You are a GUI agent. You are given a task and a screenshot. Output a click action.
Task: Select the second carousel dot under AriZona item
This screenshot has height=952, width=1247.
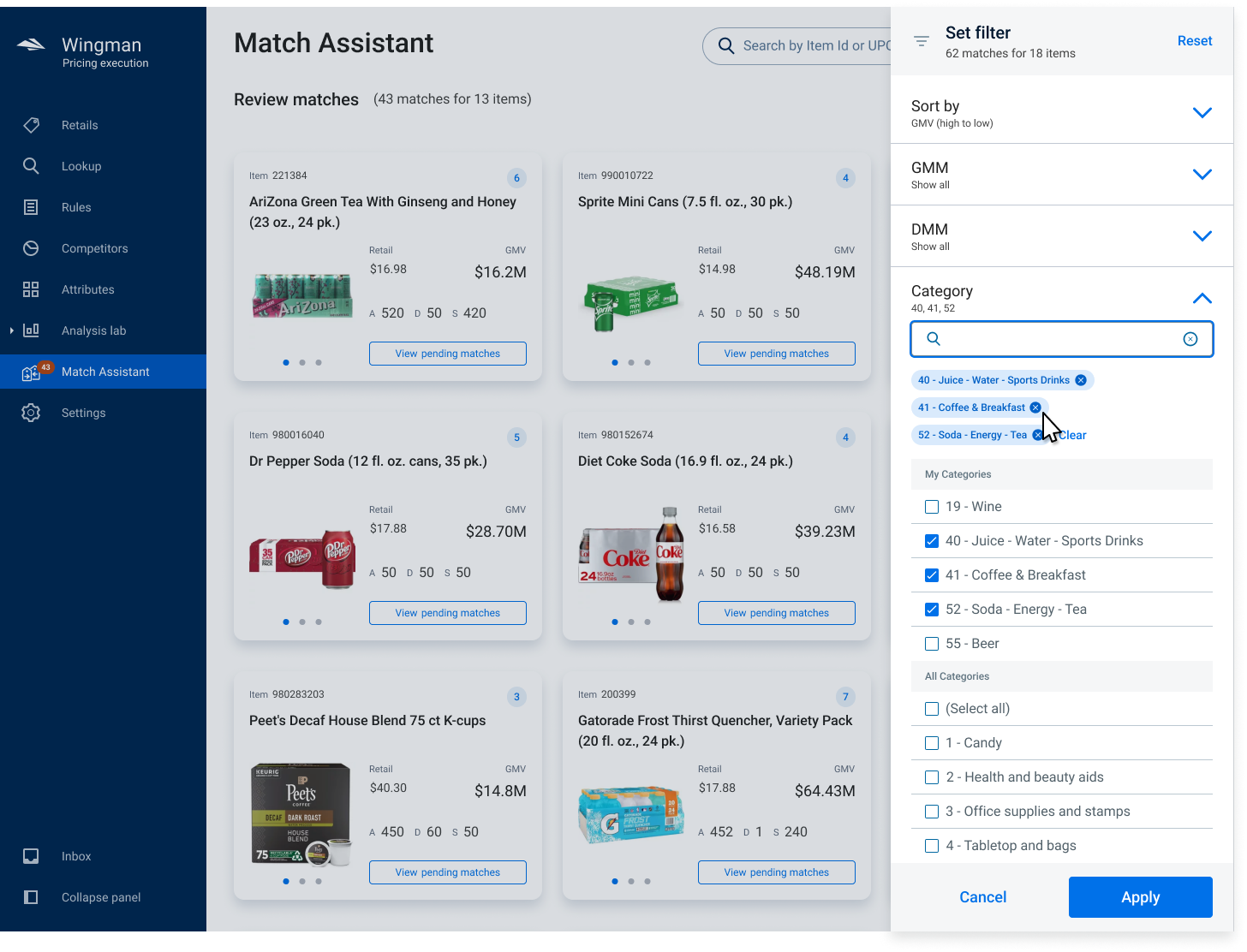pyautogui.click(x=302, y=362)
